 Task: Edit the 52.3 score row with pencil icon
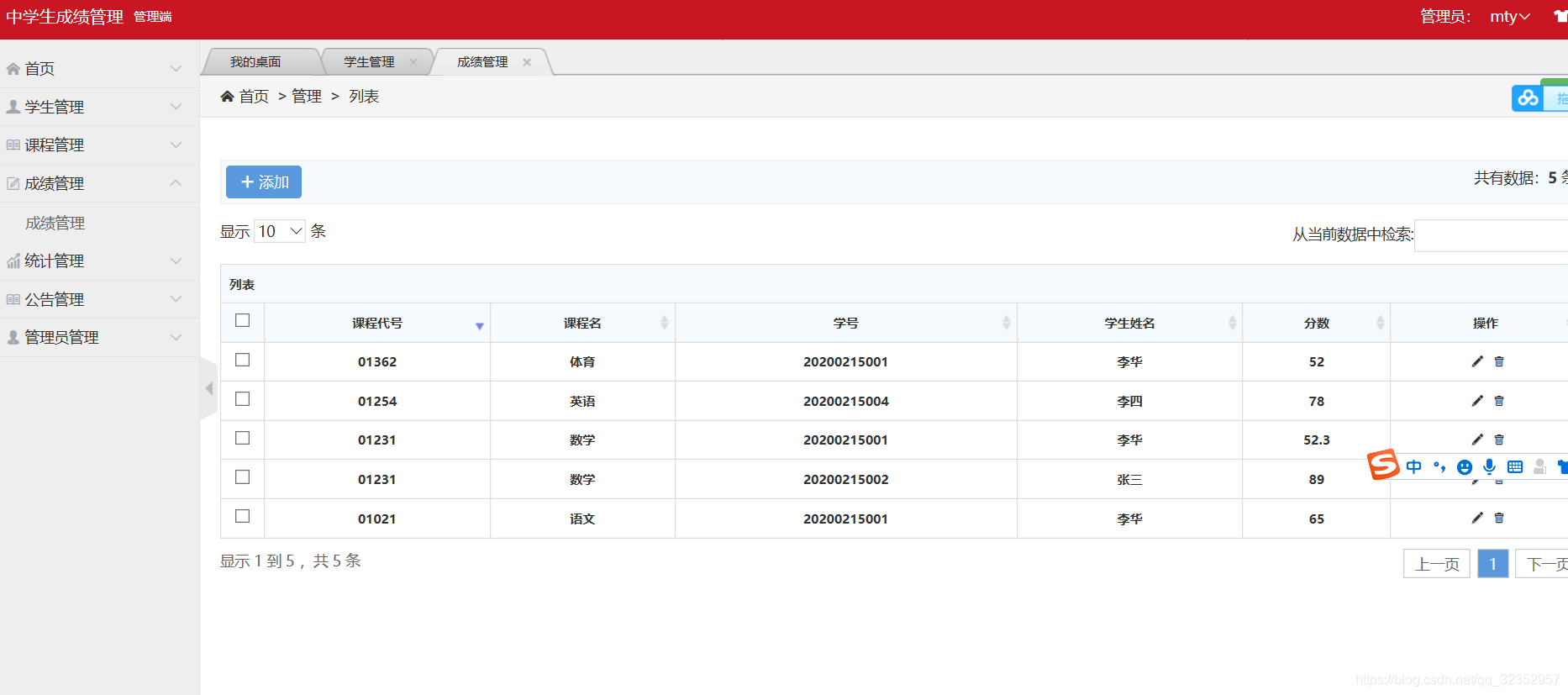1477,440
